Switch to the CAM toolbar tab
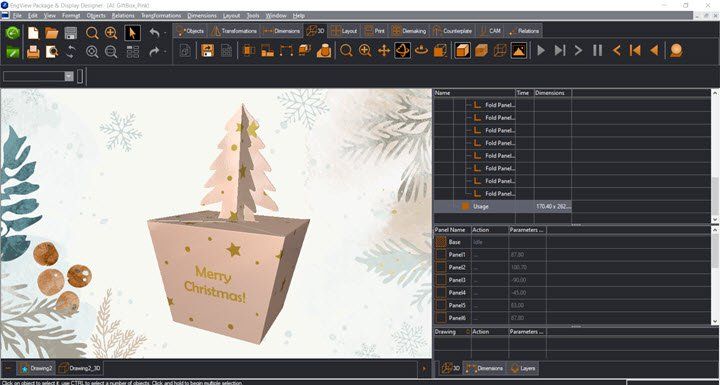This screenshot has width=720, height=385. click(x=489, y=31)
